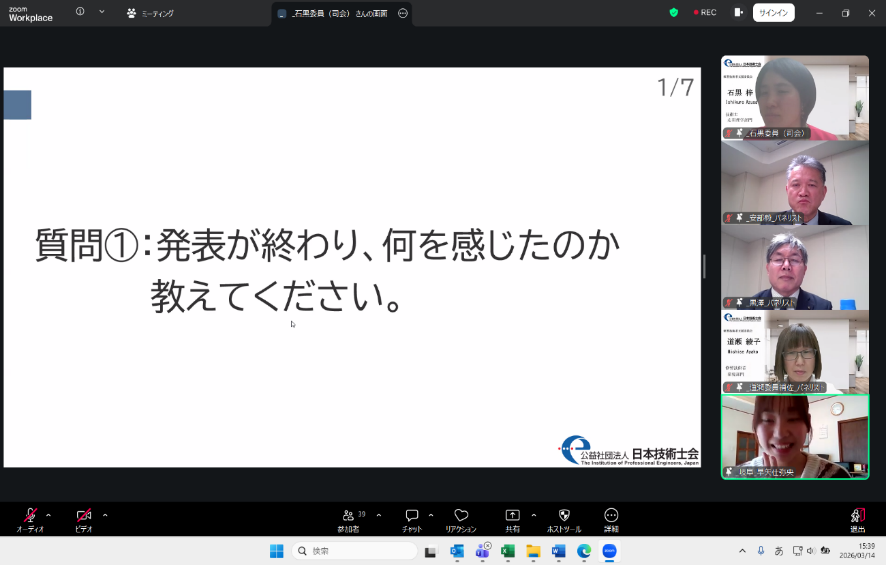Open the 参加者 participants panel

(348, 519)
